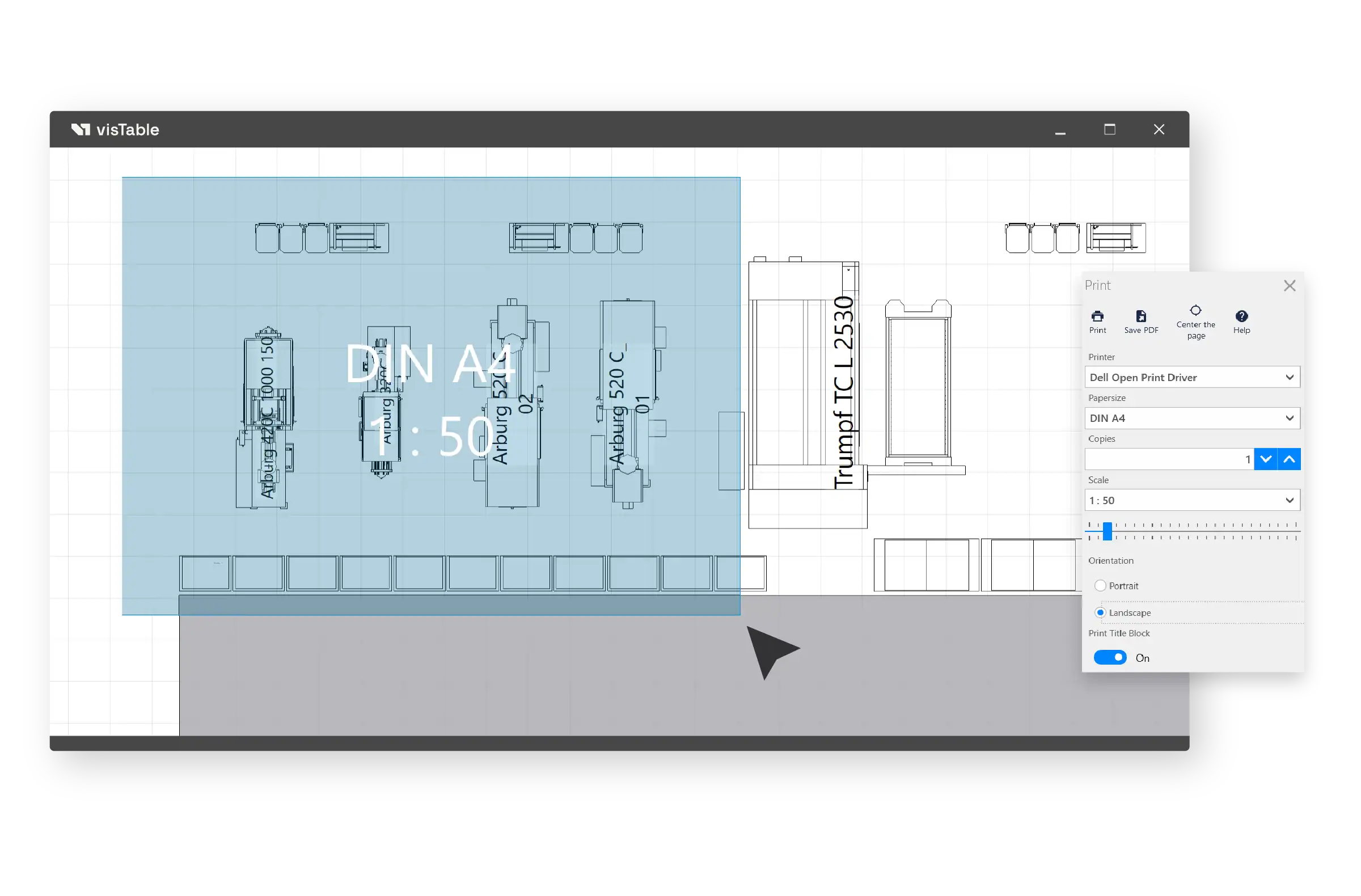Screen dimensions: 1361x896
Task: Close the visTable window
Action: [1159, 130]
